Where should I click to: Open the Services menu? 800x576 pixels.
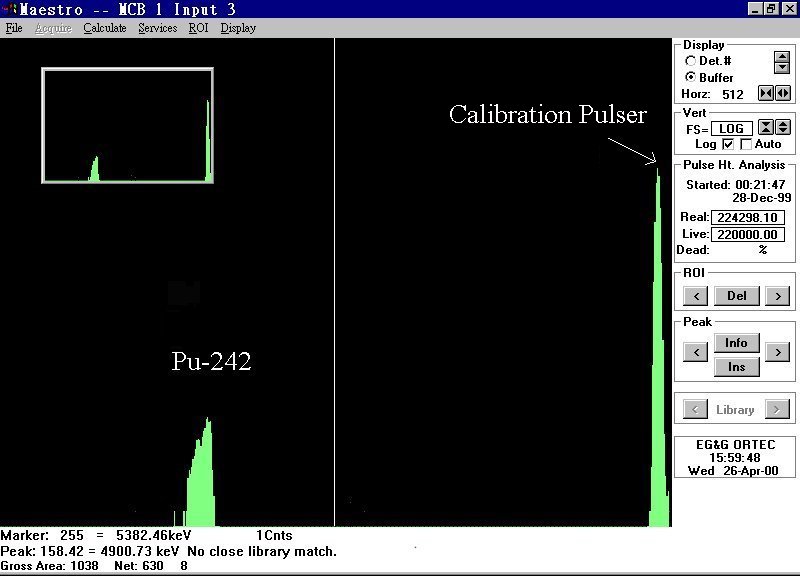pyautogui.click(x=157, y=28)
